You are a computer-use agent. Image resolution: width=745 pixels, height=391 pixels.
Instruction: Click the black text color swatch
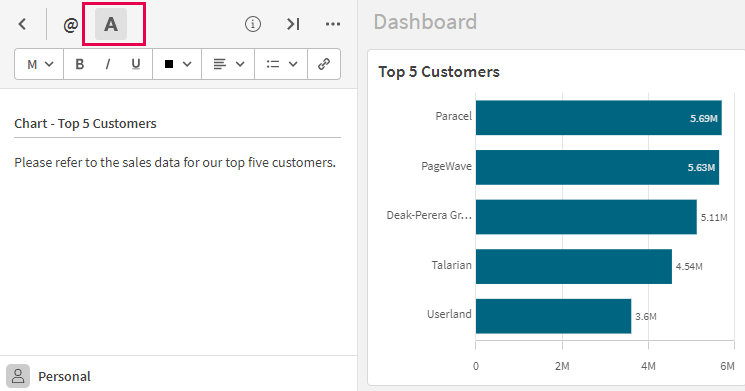tap(169, 64)
